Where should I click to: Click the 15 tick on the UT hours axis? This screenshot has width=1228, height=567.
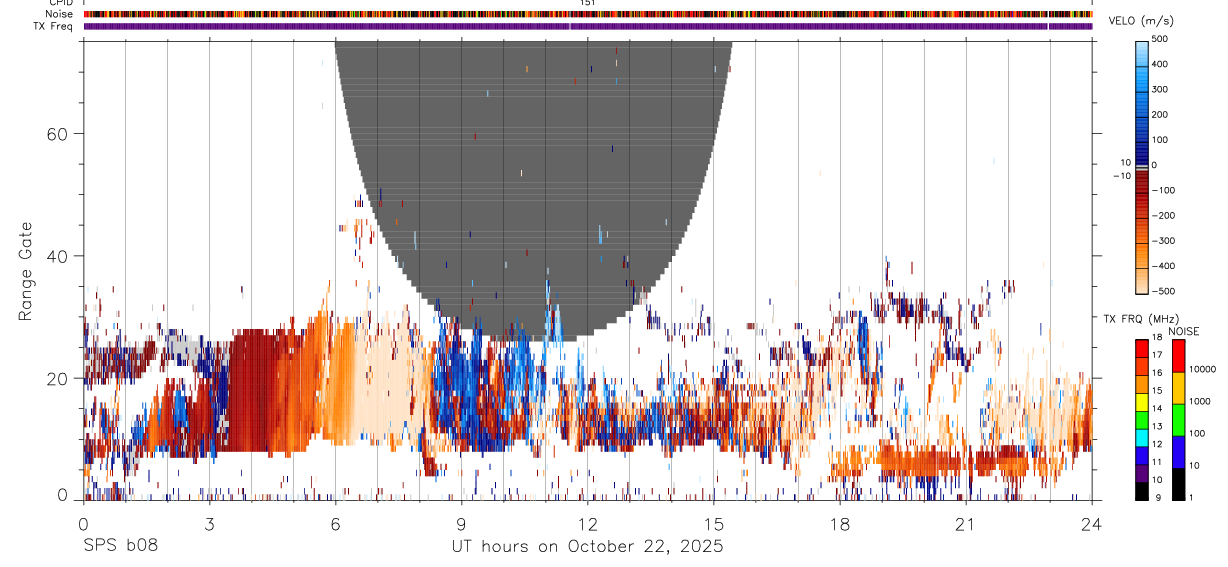[x=714, y=524]
